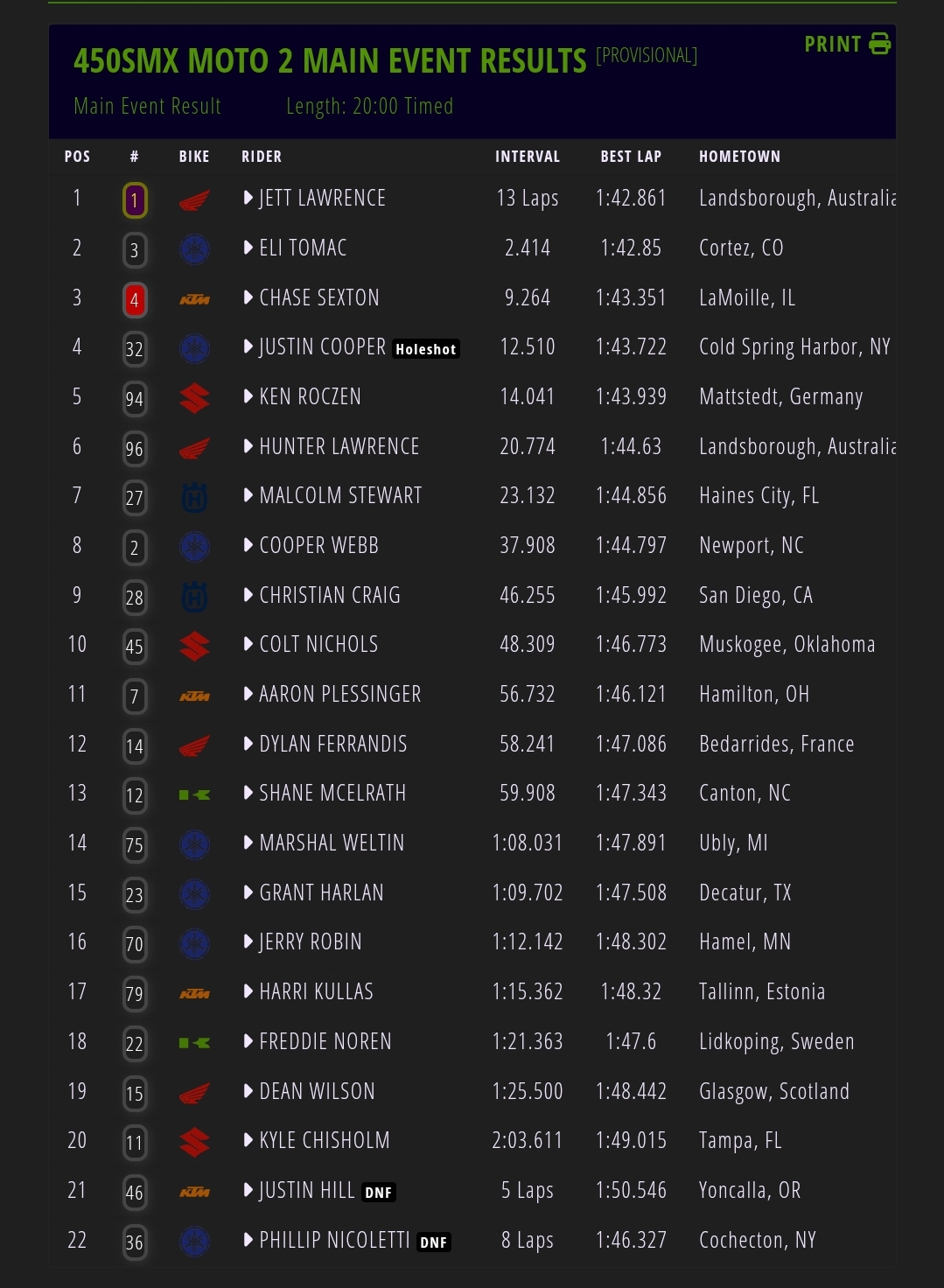The width and height of the screenshot is (944, 1288).
Task: Expand Jett Lawrence's rider details arrow
Action: [248, 199]
